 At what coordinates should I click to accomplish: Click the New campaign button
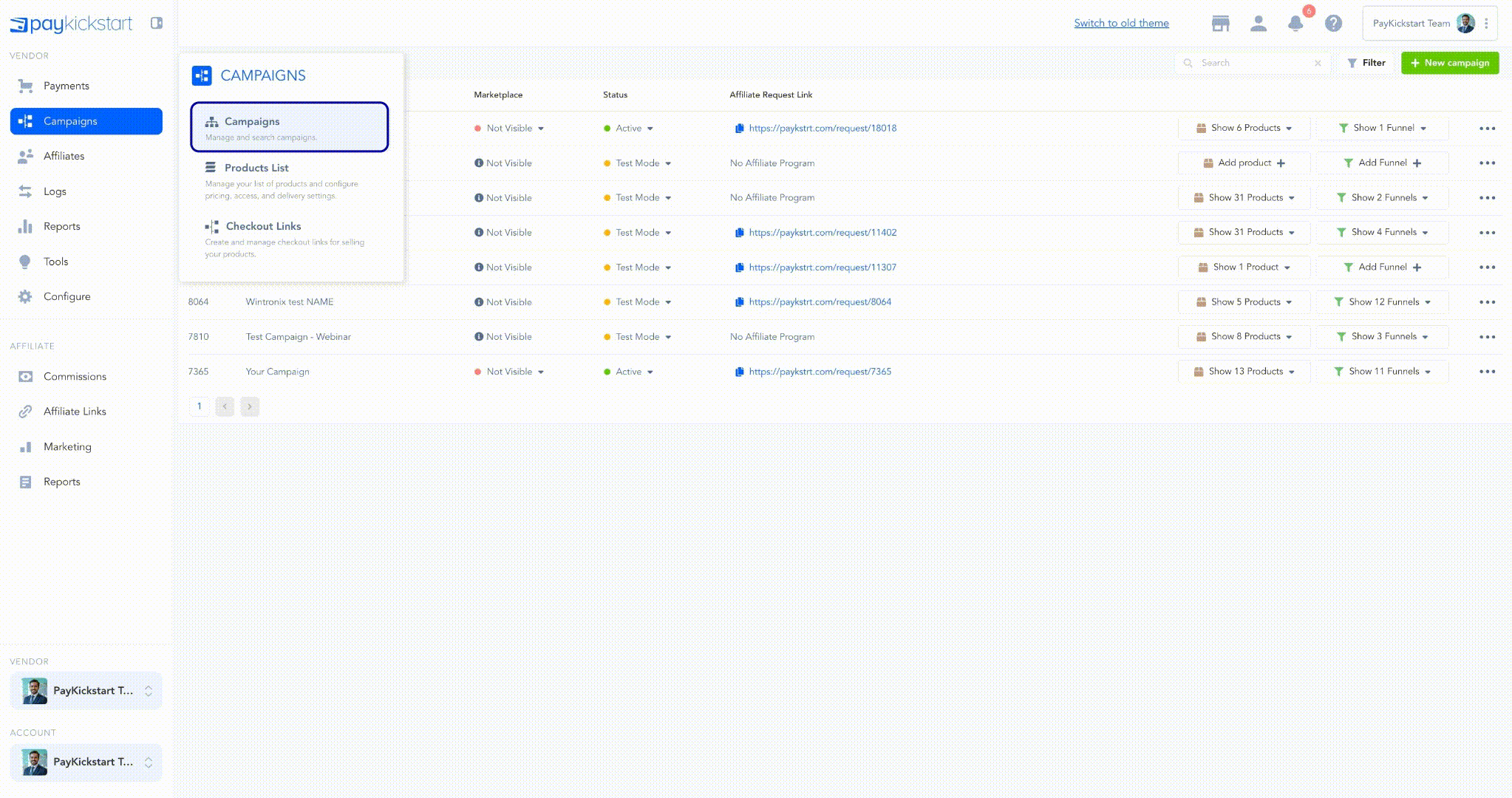coord(1450,64)
